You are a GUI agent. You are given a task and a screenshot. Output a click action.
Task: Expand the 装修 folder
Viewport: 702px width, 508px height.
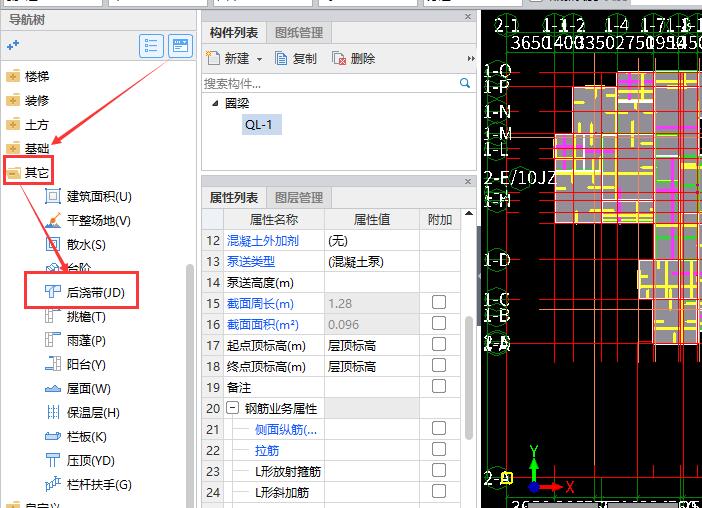13,100
